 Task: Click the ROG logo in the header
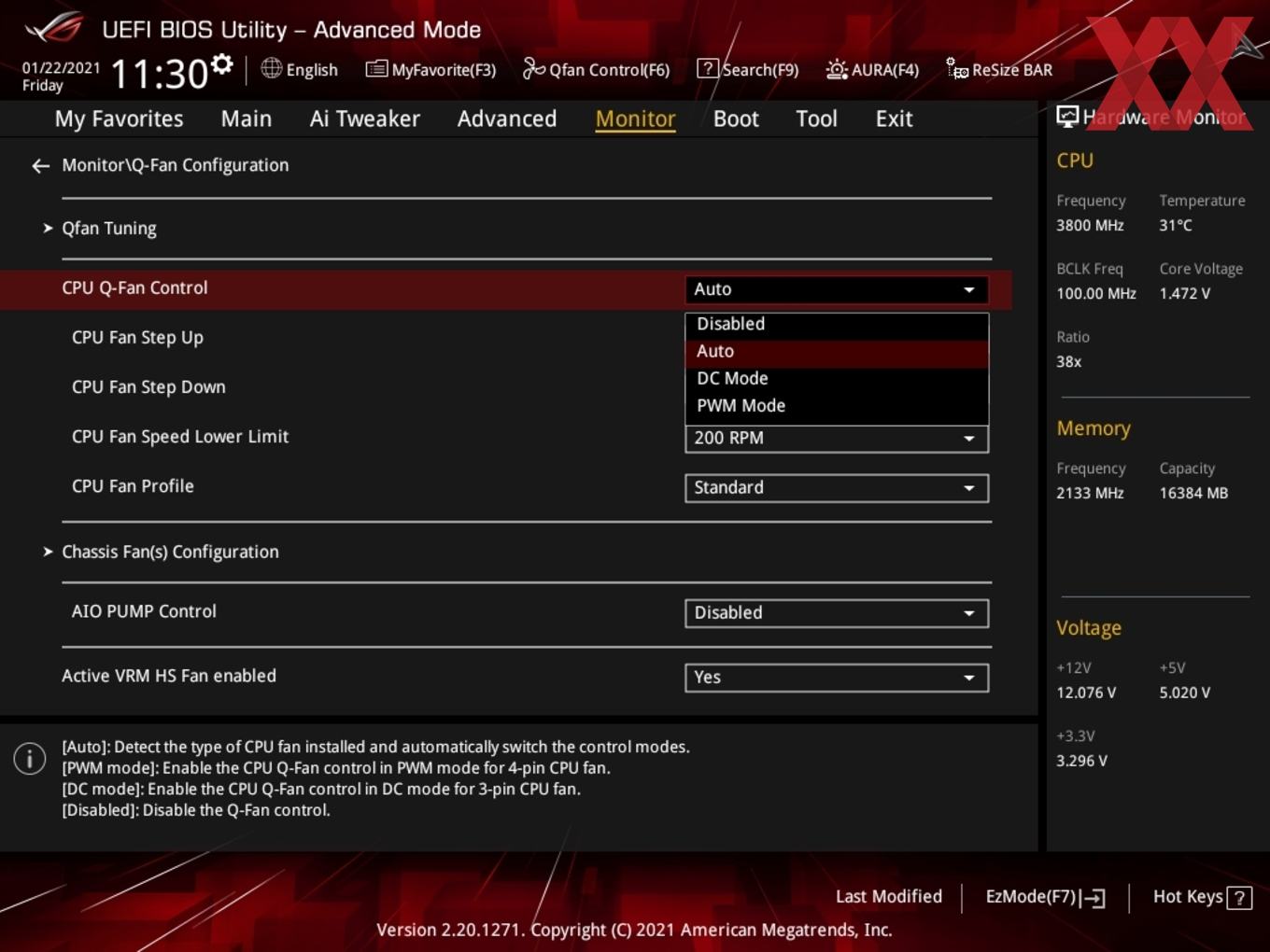tap(54, 28)
